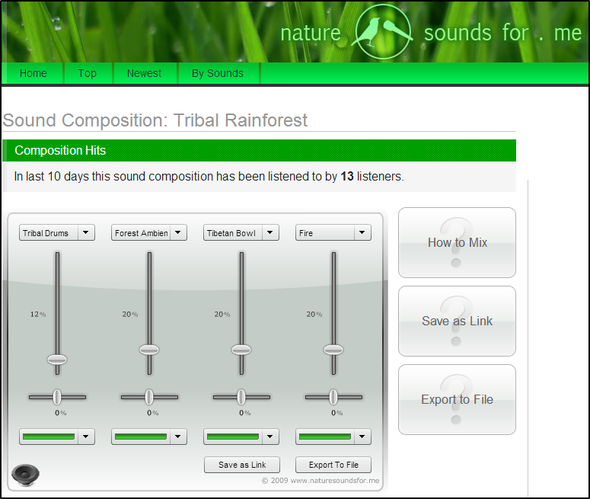The image size is (590, 499).
Task: Open the Top menu item
Action: [x=87, y=73]
